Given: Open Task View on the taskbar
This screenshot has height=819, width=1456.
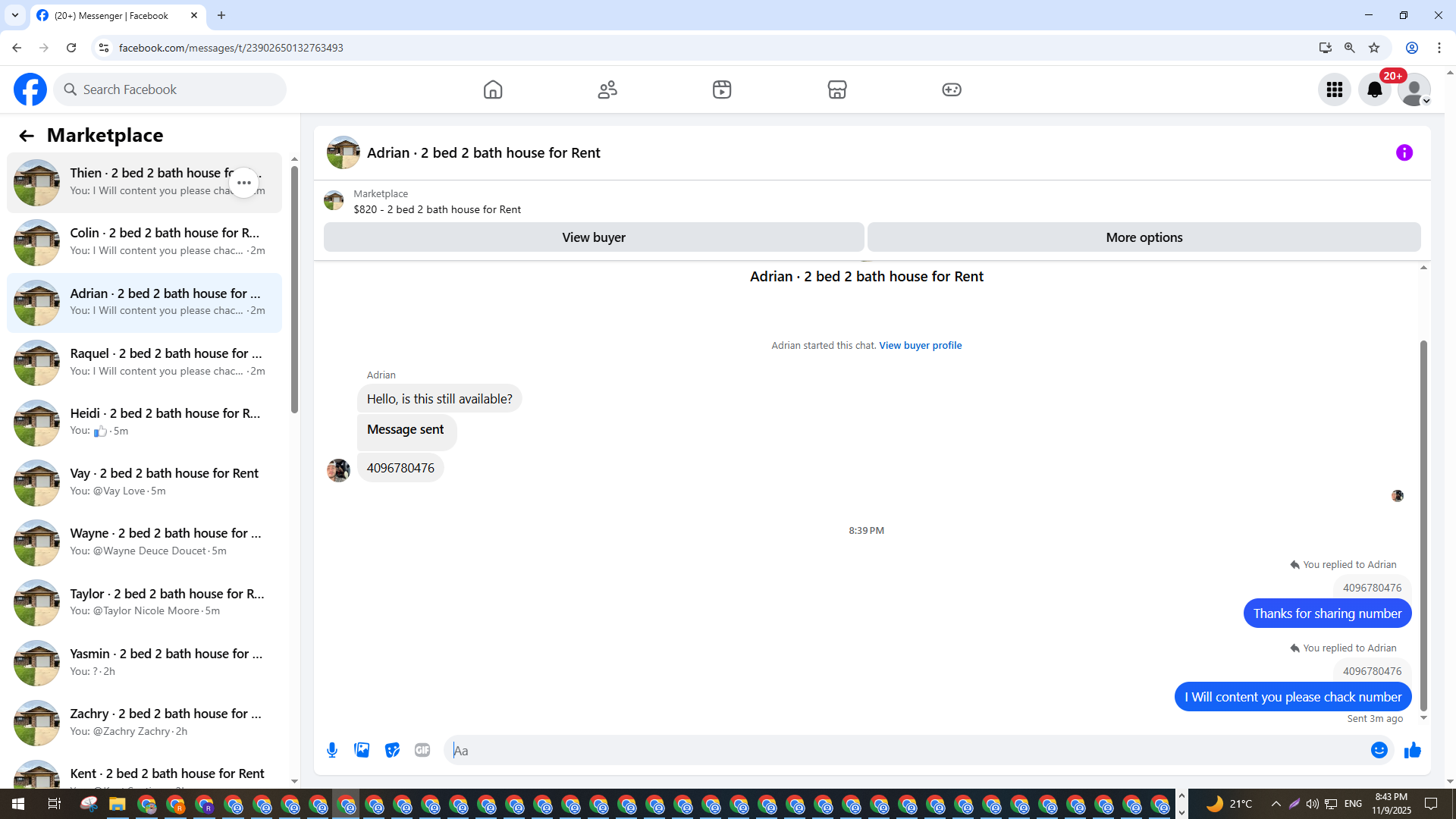Looking at the screenshot, I should (54, 804).
